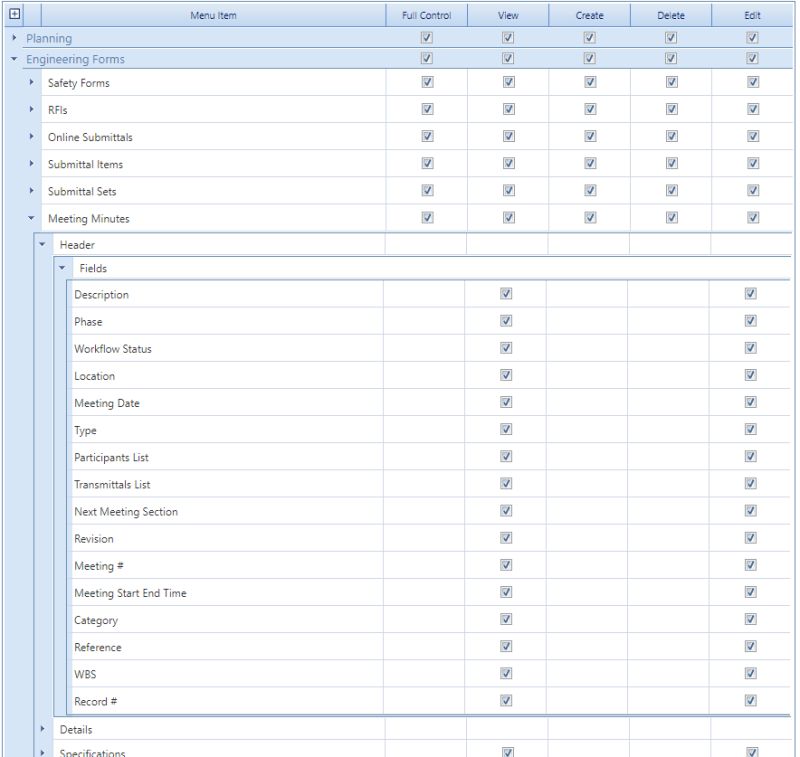800x757 pixels.
Task: Expand the Details section
Action: [x=43, y=729]
